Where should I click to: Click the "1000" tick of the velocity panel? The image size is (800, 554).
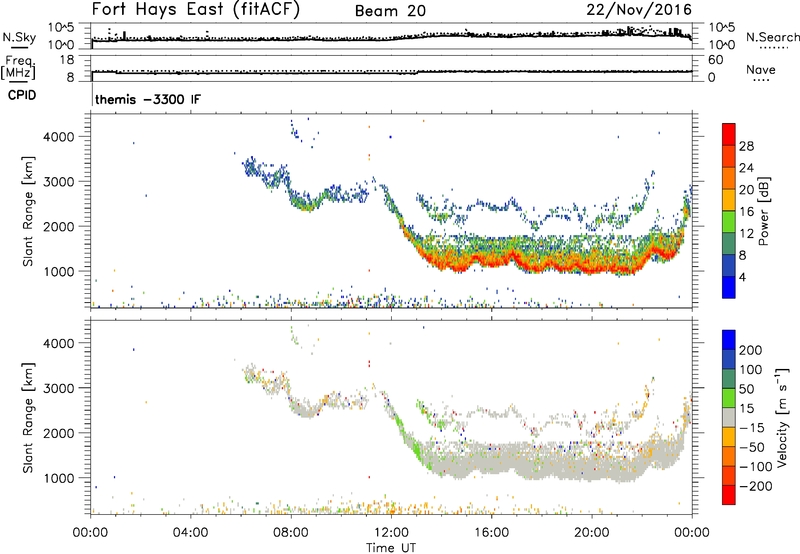click(58, 478)
